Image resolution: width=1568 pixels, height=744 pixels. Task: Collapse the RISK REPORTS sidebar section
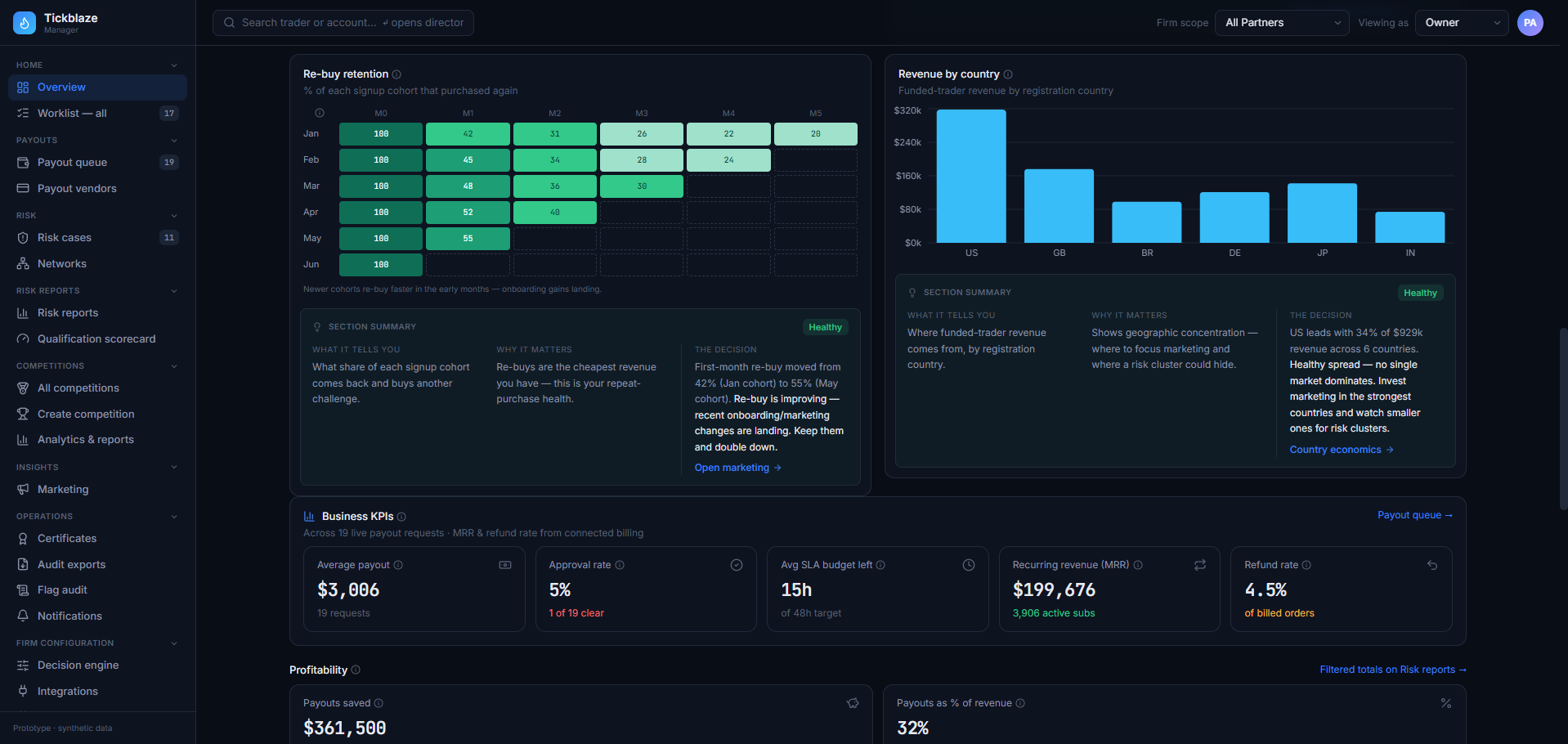[174, 291]
